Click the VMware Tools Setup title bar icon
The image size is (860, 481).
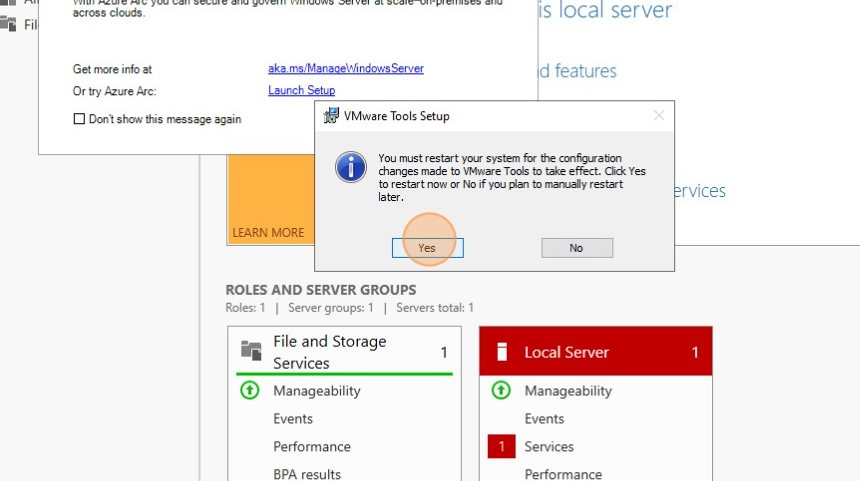pyautogui.click(x=331, y=116)
